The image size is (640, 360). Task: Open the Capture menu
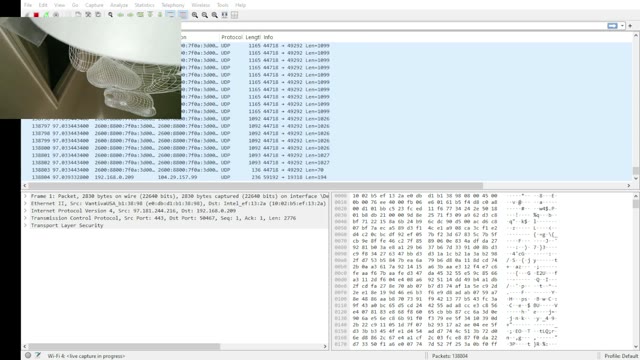94,5
